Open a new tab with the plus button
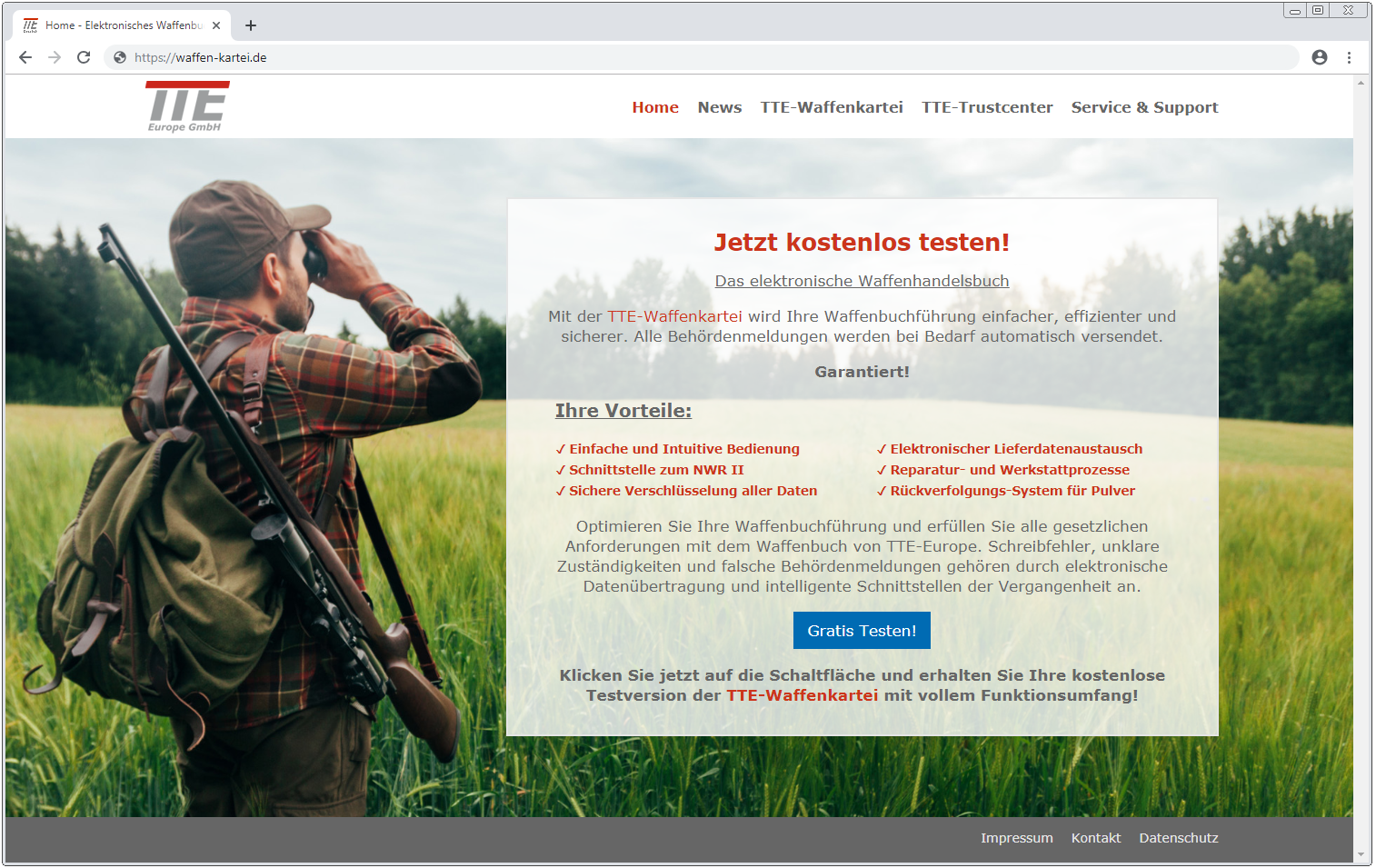This screenshot has width=1376, height=868. [x=251, y=25]
